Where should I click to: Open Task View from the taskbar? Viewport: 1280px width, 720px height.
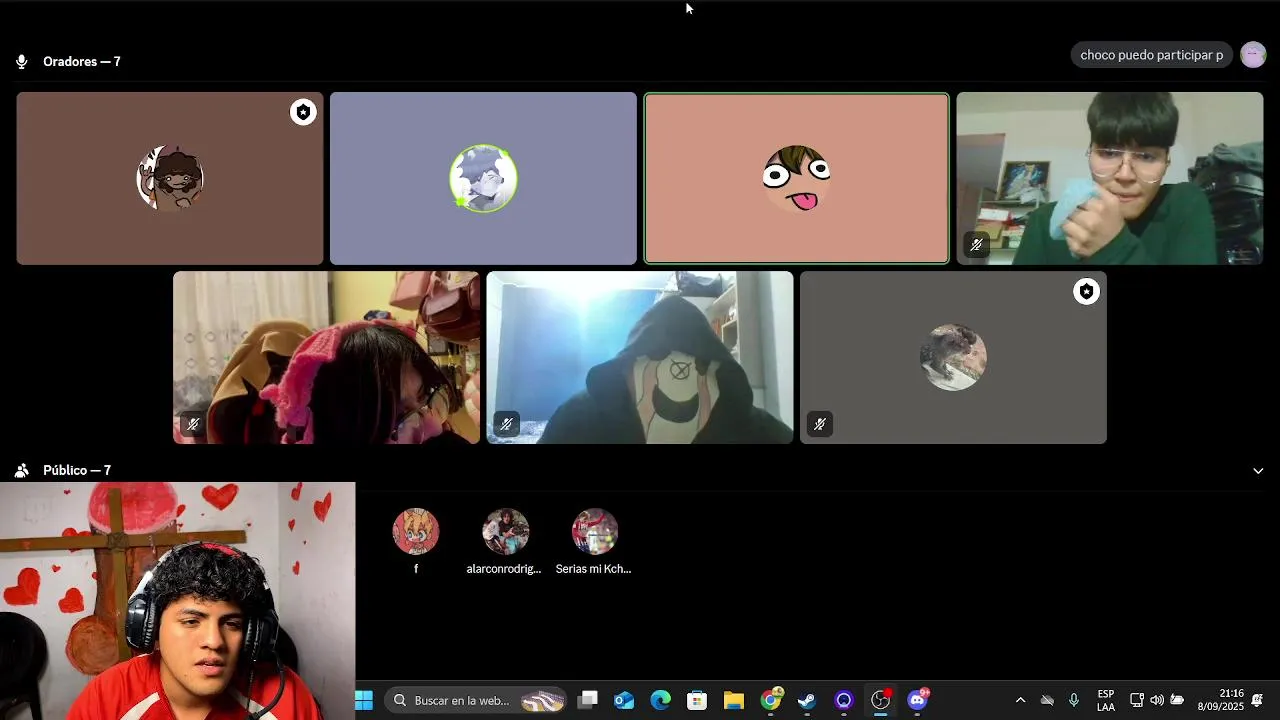point(588,701)
